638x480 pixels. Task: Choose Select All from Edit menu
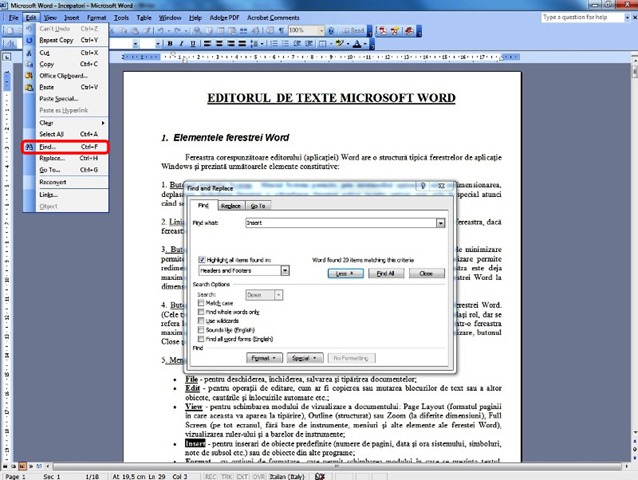pos(66,134)
